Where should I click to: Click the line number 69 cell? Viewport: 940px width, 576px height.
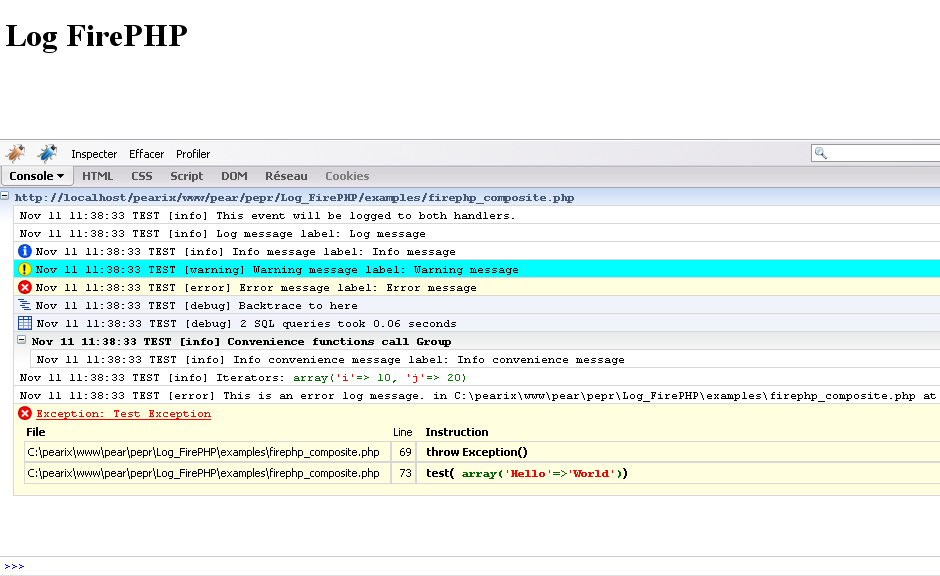pos(404,452)
